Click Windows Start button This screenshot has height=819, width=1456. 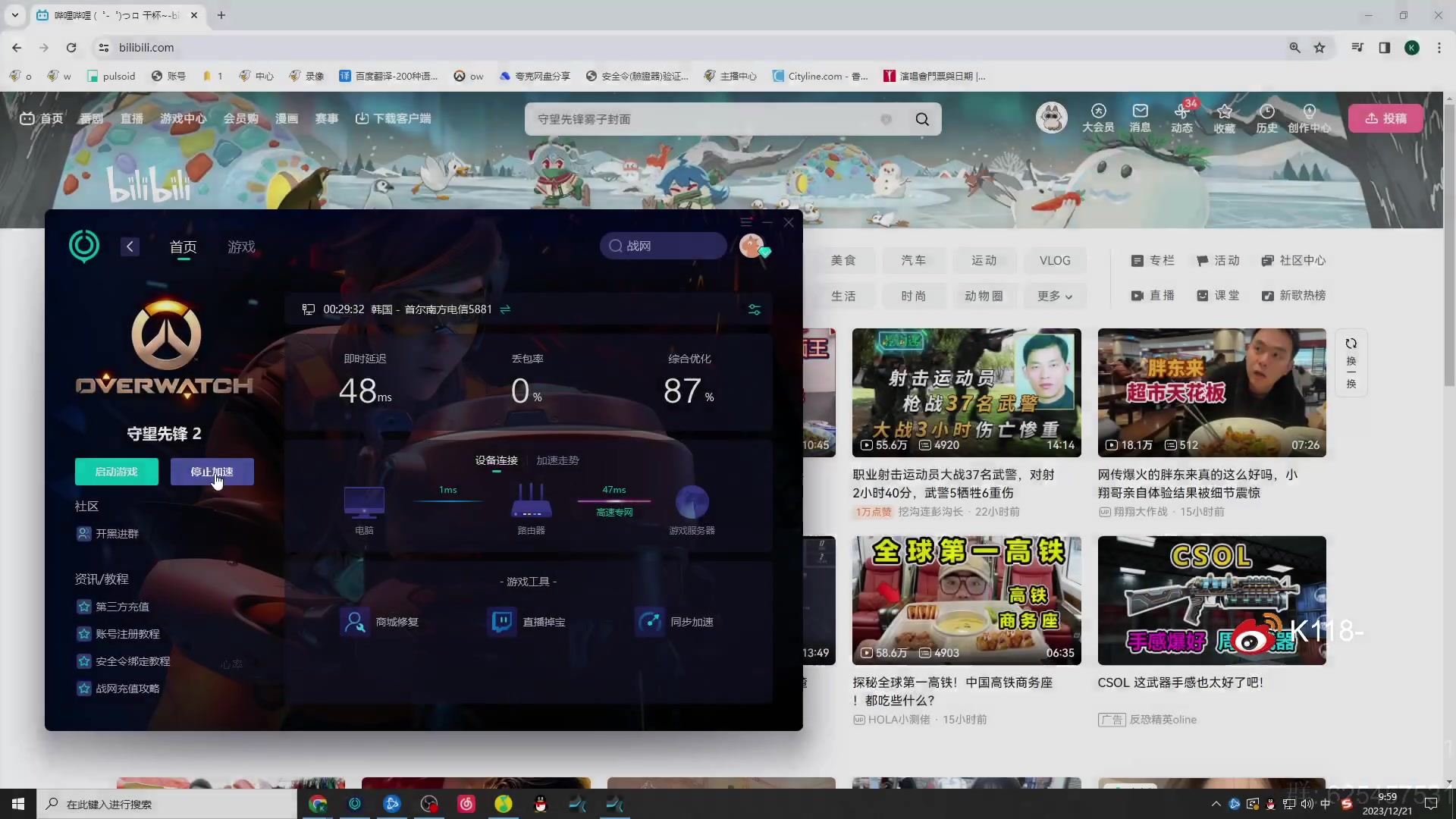click(18, 804)
